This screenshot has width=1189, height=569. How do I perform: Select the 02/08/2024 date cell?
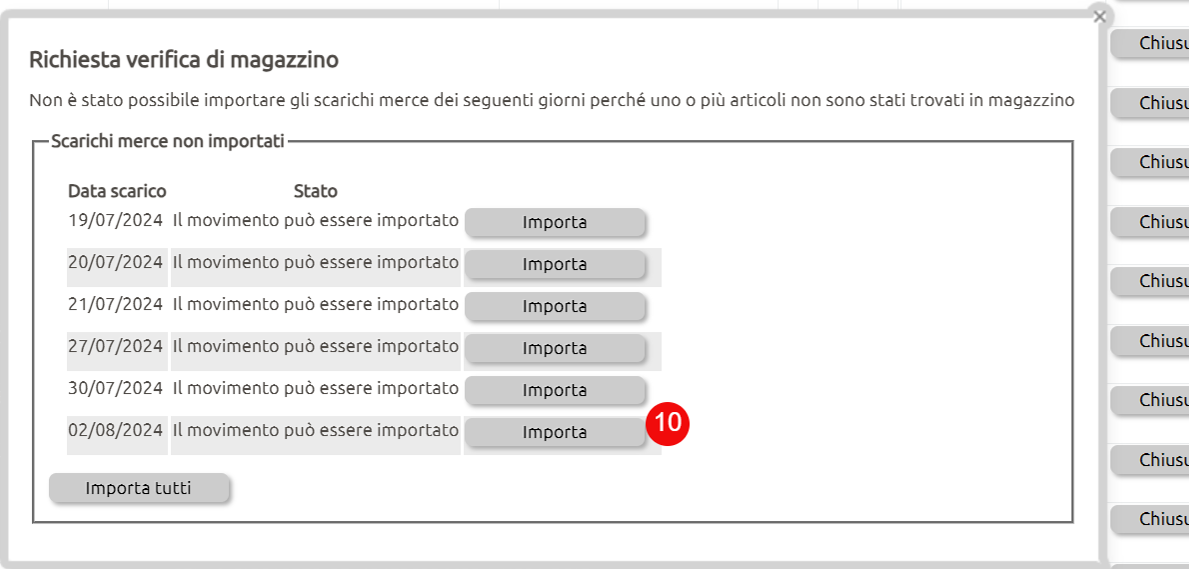coord(115,430)
